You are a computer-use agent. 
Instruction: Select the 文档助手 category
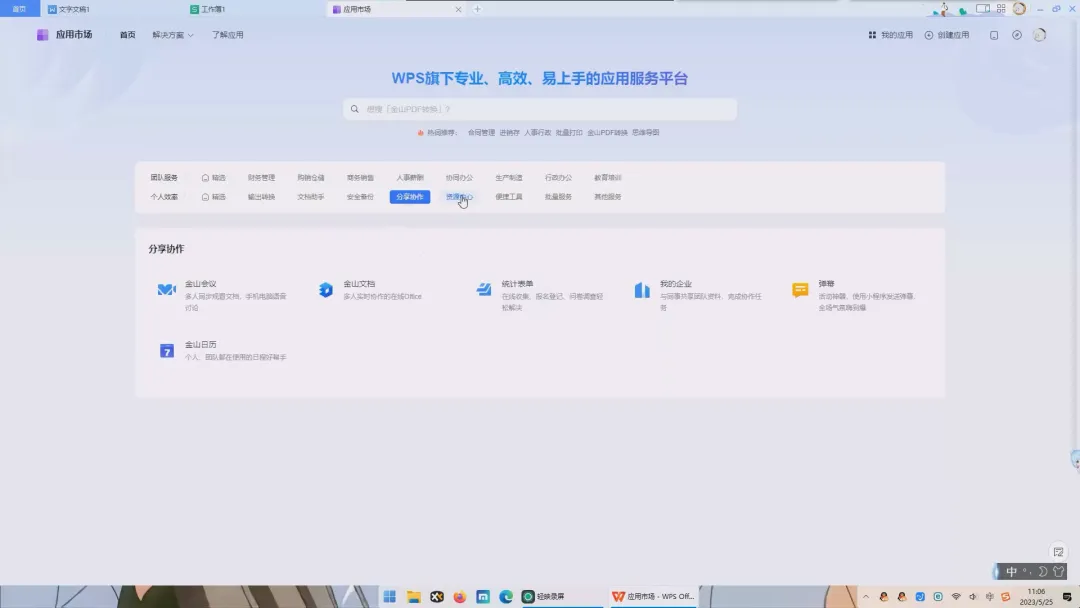tap(311, 197)
